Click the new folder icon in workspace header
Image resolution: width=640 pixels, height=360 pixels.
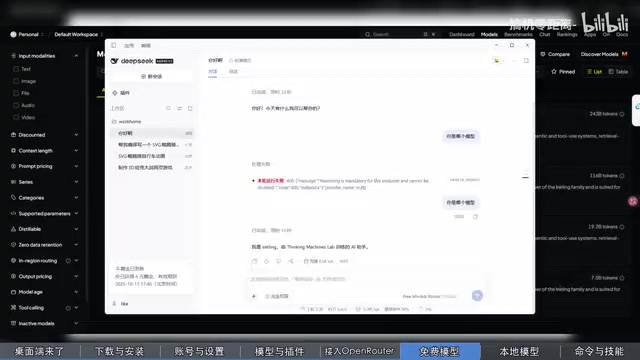point(190,109)
